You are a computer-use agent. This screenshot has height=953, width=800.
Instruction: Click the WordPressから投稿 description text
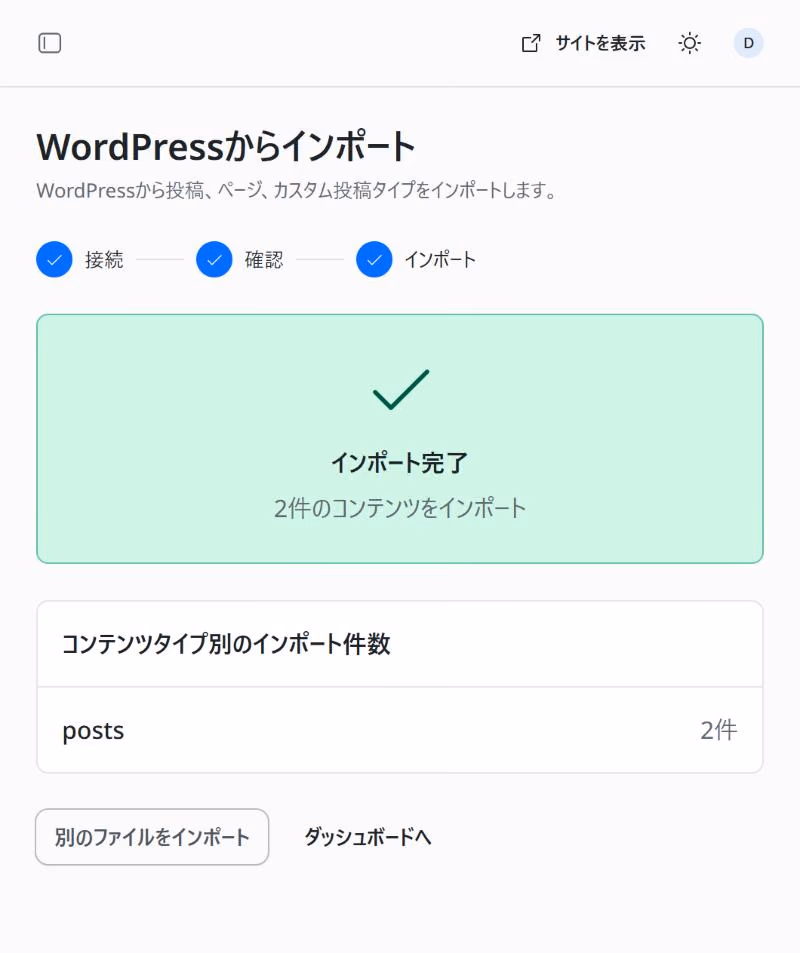click(297, 190)
